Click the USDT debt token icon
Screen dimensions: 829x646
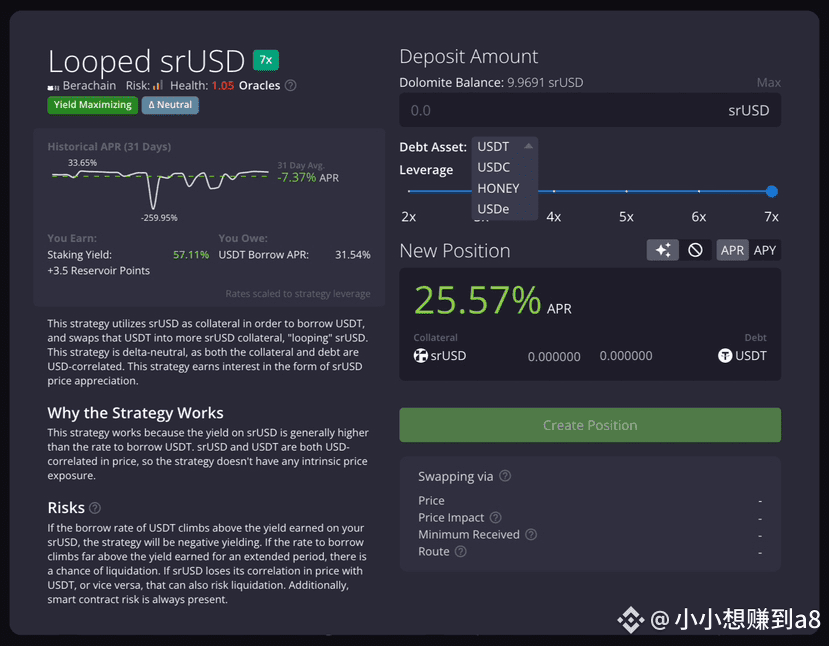(x=725, y=356)
